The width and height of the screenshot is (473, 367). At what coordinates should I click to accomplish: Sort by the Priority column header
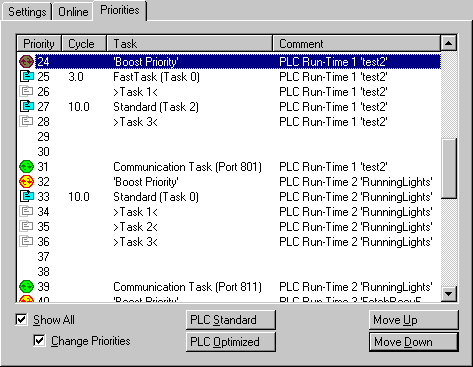click(x=39, y=43)
